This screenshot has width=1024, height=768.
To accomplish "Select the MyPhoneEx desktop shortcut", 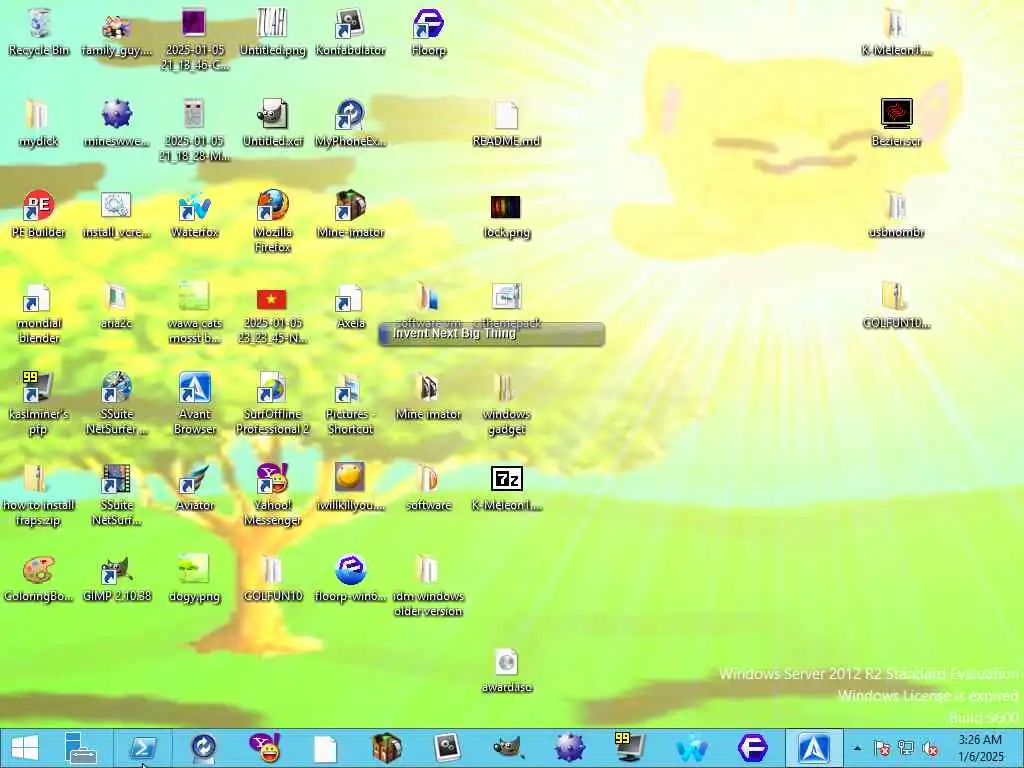I will [350, 123].
